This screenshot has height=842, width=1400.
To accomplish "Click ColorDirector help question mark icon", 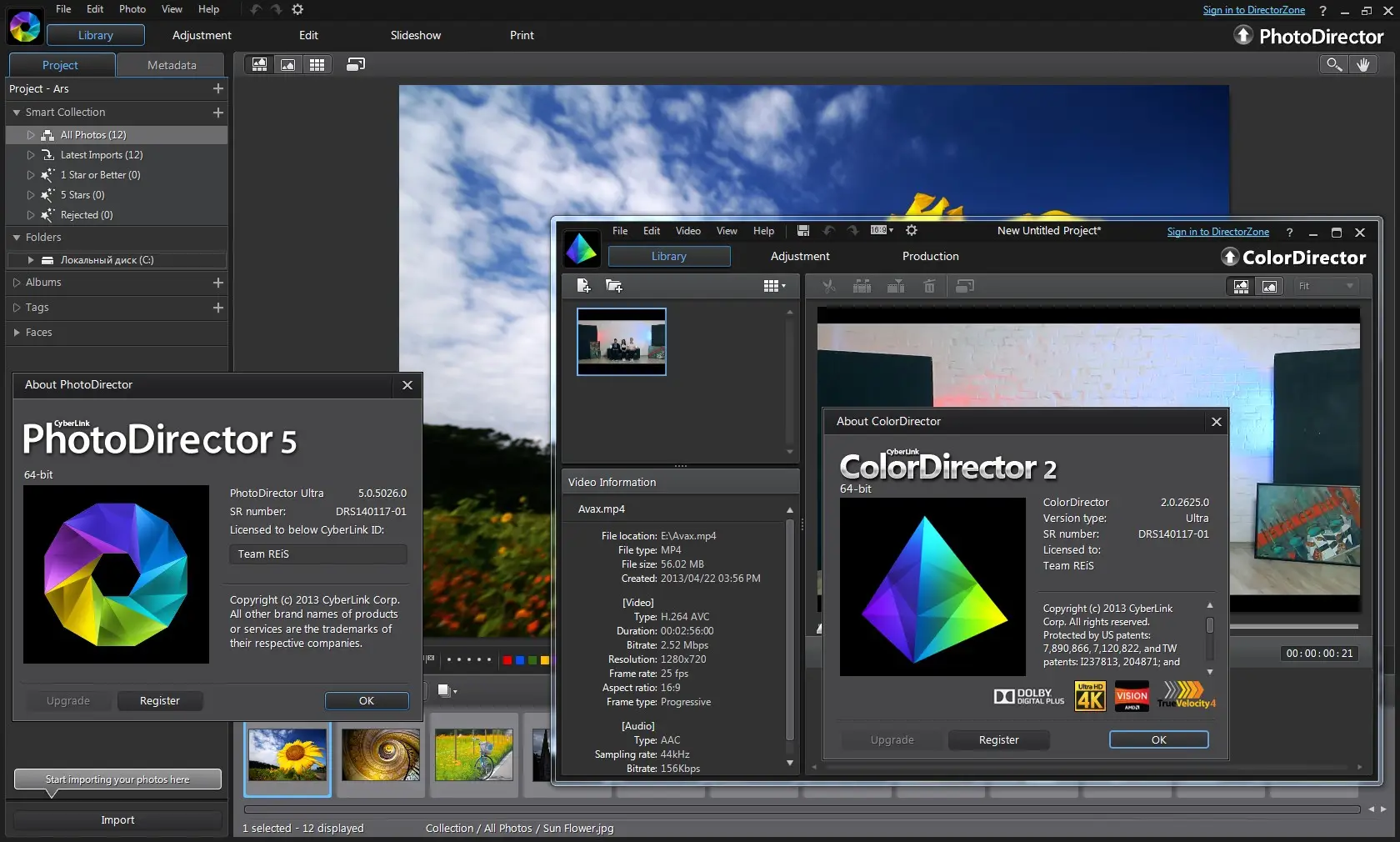I will pos(1289,233).
